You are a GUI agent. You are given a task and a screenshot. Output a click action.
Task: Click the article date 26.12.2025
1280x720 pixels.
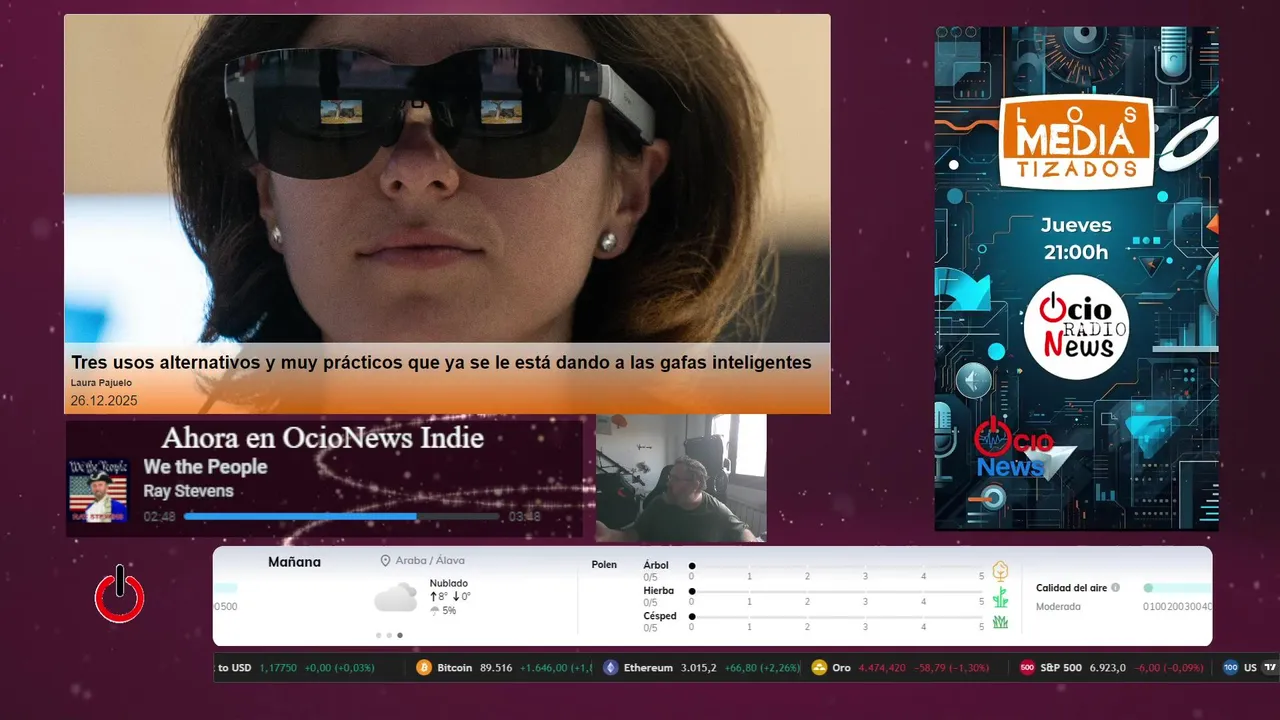[104, 401]
